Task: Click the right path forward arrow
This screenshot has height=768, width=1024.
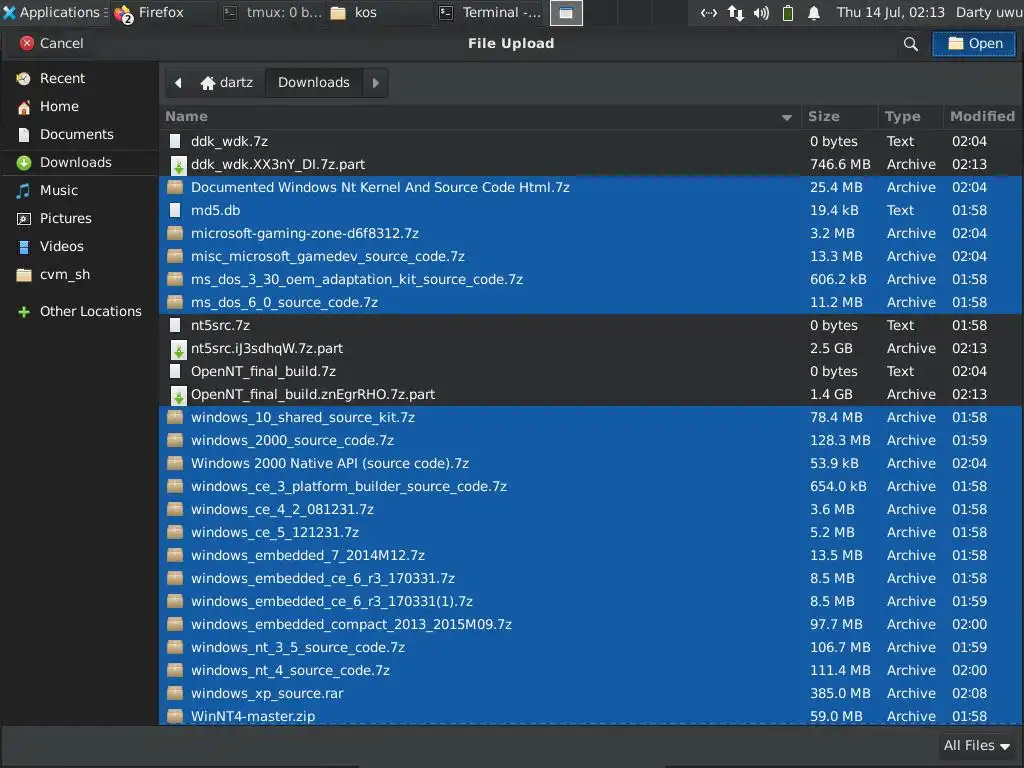Action: [x=376, y=83]
